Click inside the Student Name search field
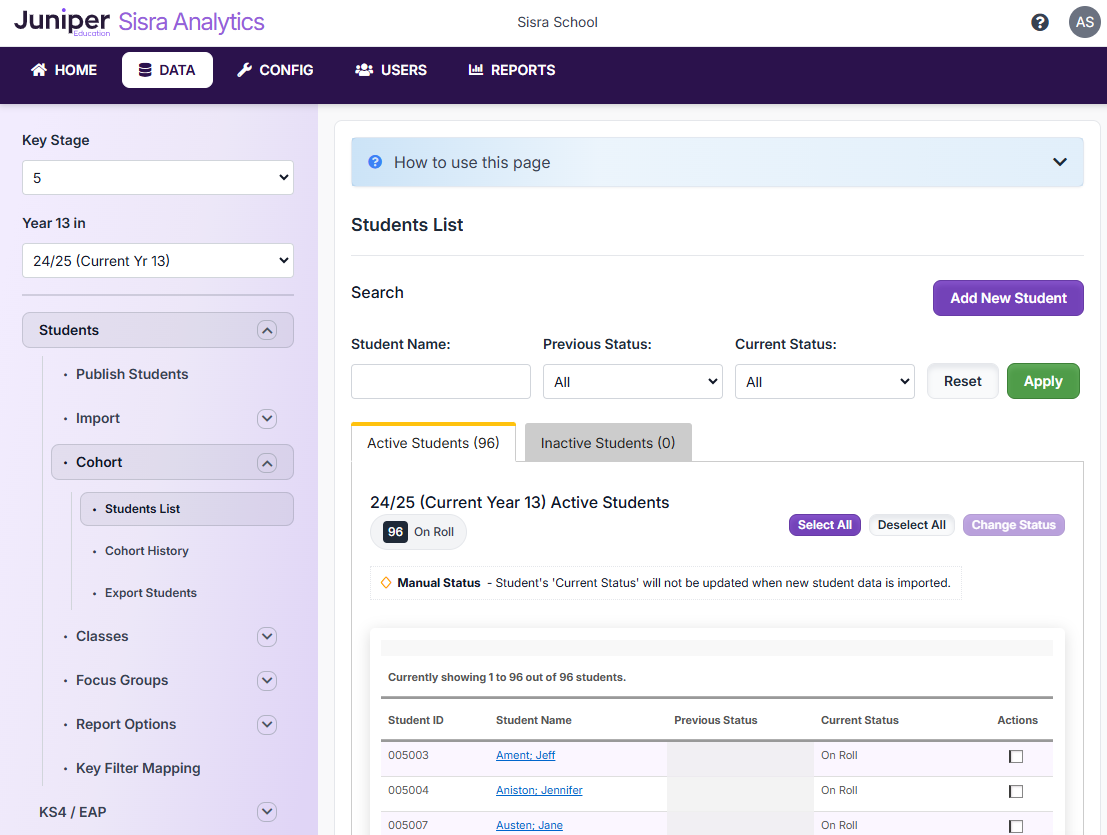Viewport: 1107px width, 835px height. click(x=440, y=381)
